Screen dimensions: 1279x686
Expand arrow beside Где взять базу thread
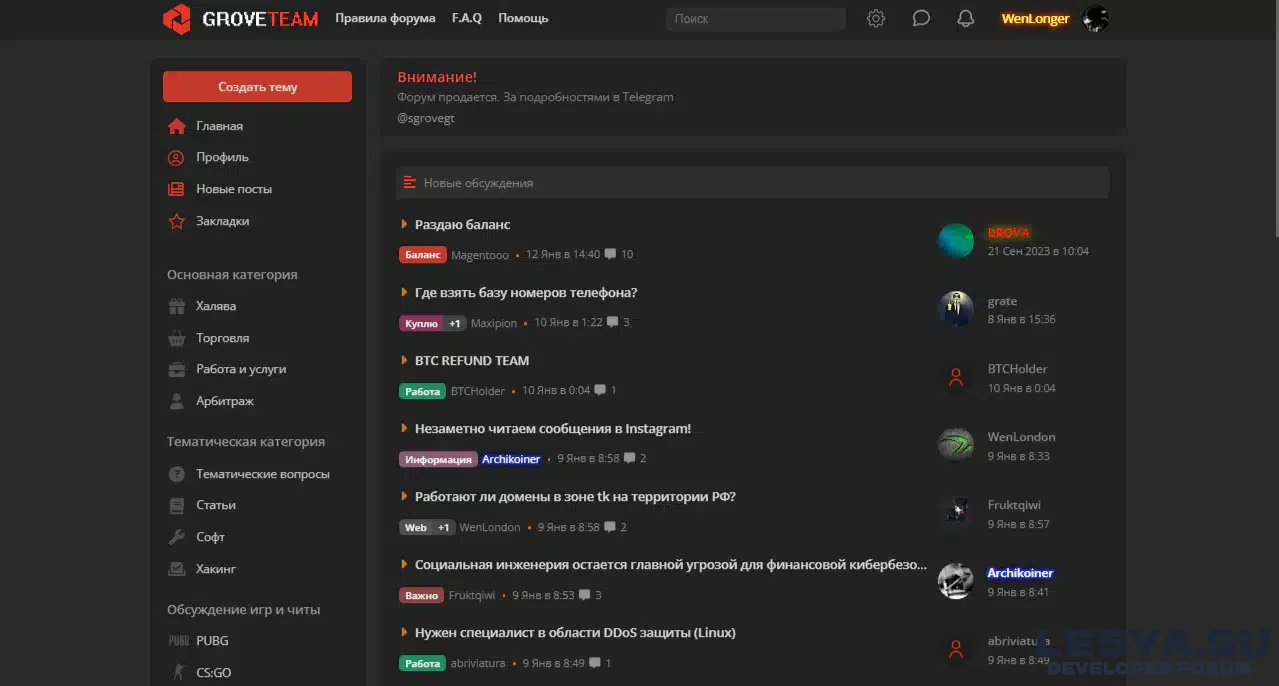coord(404,293)
